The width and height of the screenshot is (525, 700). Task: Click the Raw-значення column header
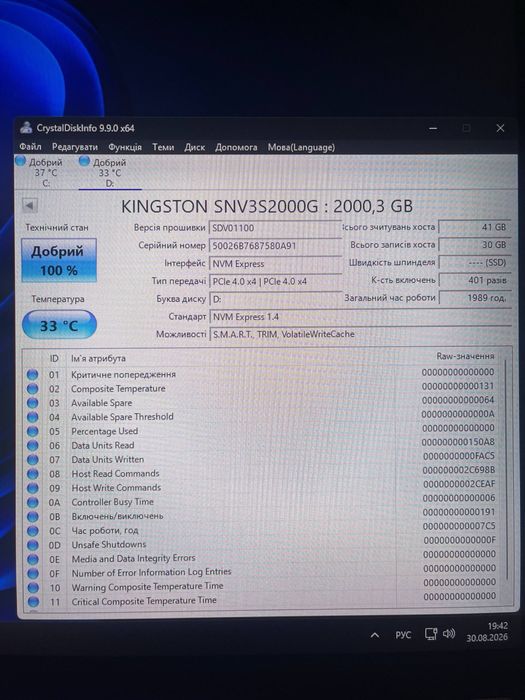(465, 356)
